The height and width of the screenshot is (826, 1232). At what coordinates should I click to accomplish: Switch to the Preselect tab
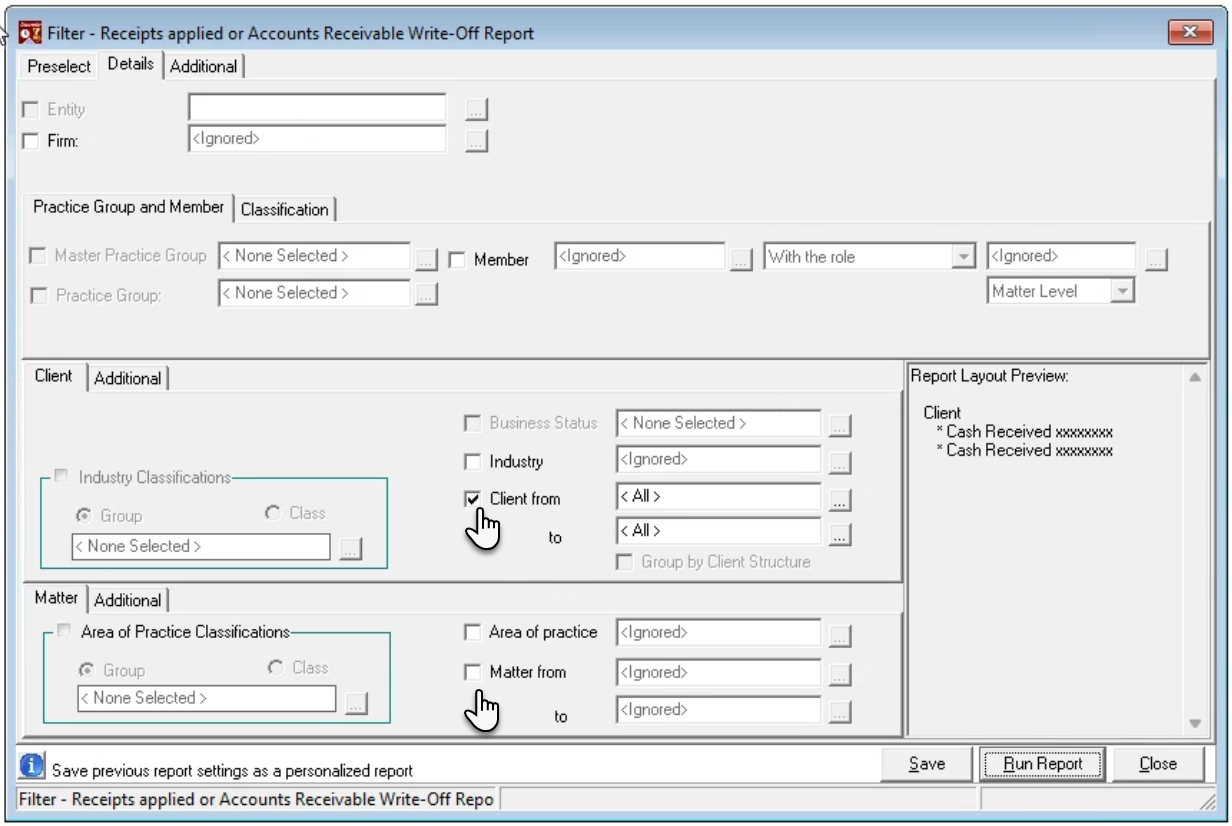59,67
